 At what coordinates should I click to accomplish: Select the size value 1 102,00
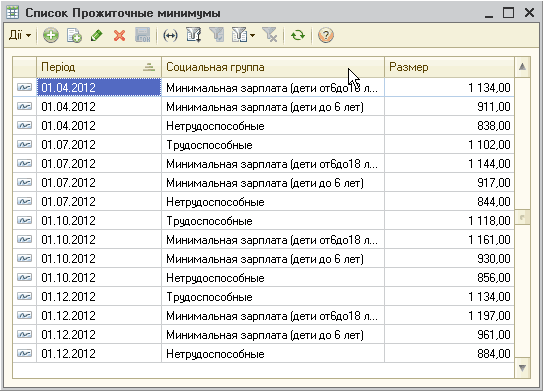489,145
